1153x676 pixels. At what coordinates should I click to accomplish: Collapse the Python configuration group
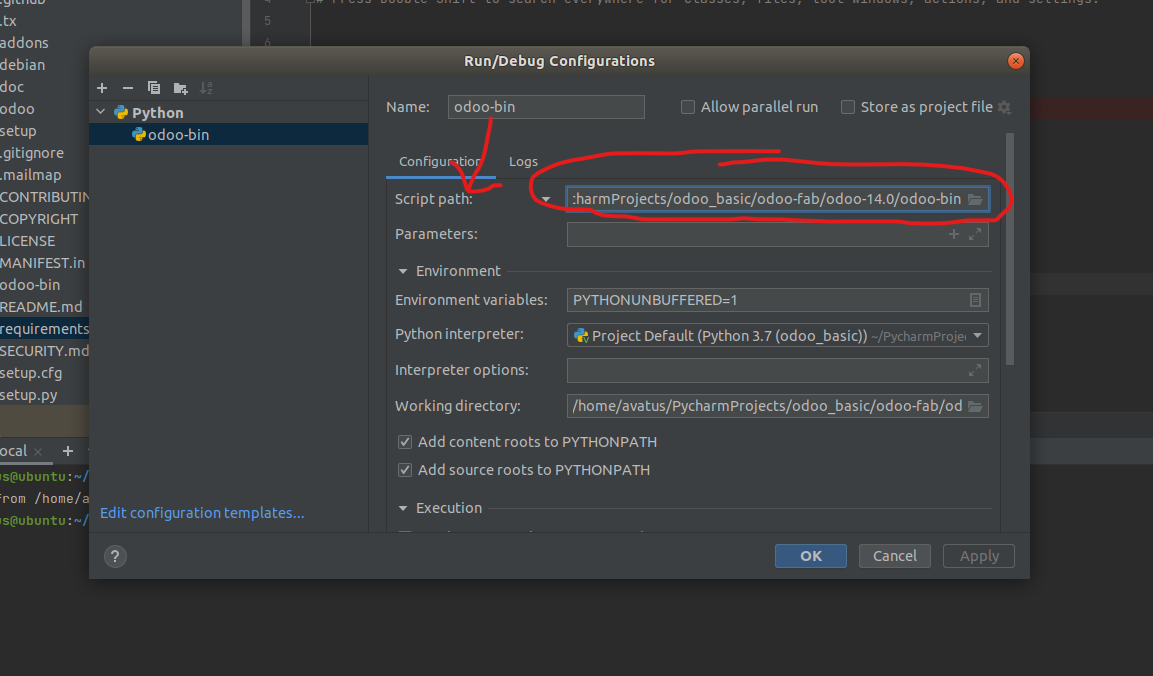coord(101,113)
